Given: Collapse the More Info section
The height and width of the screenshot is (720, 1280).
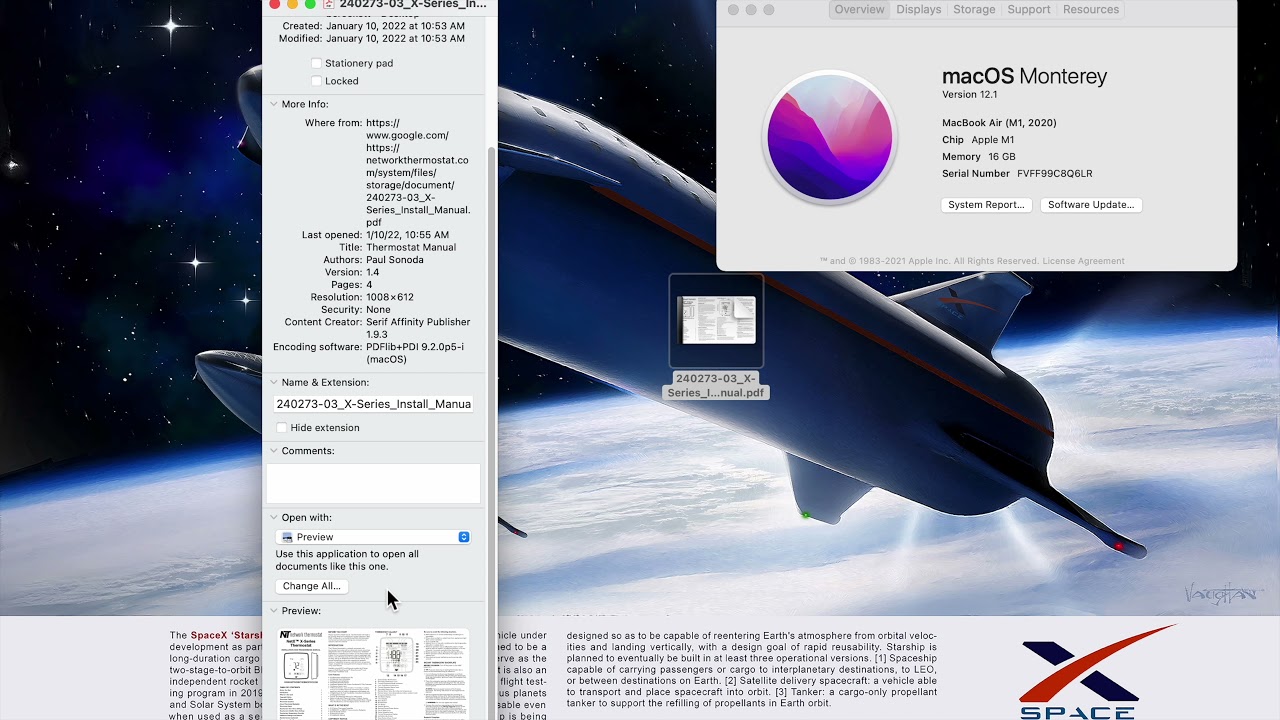Looking at the screenshot, I should point(273,104).
